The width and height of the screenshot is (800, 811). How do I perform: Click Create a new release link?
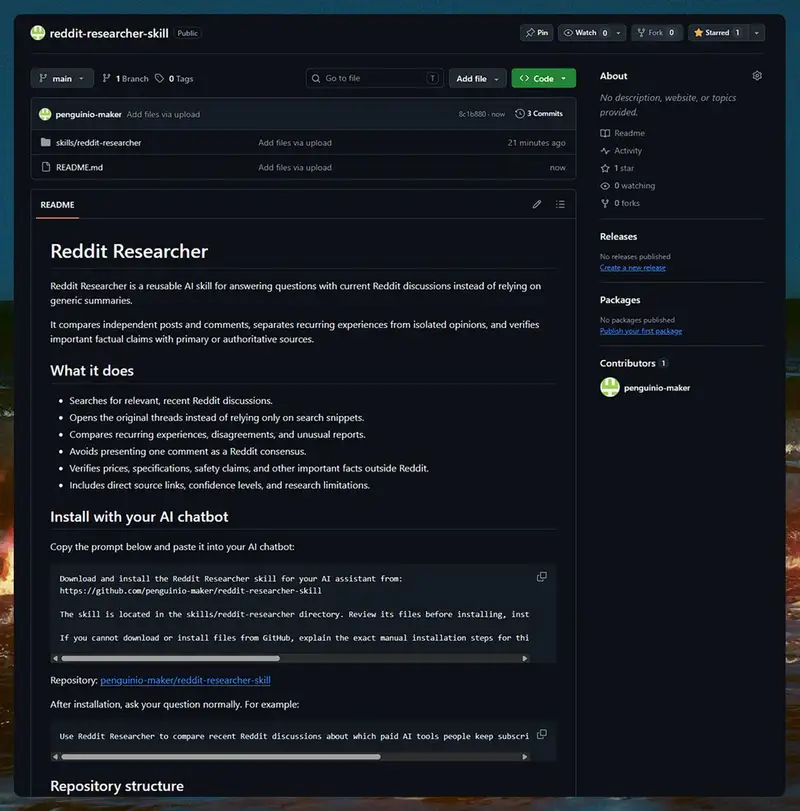point(632,267)
